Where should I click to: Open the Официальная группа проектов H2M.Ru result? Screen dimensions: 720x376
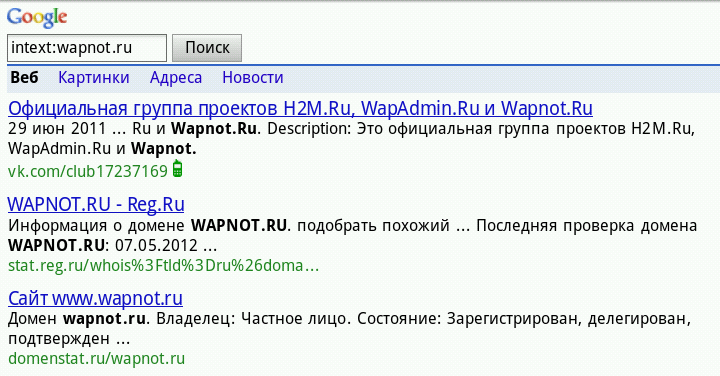300,108
